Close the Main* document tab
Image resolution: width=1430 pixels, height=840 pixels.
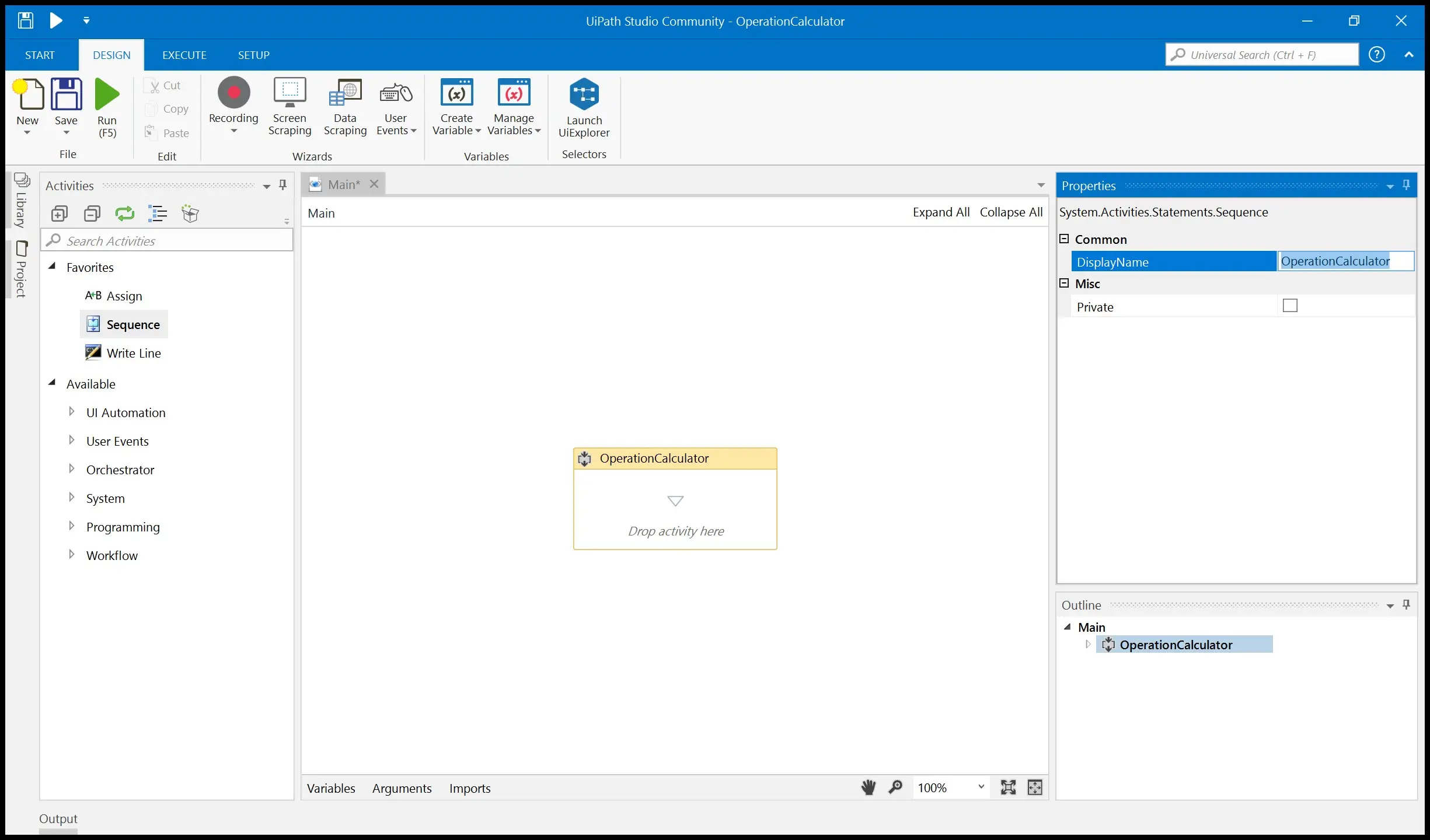pos(374,184)
